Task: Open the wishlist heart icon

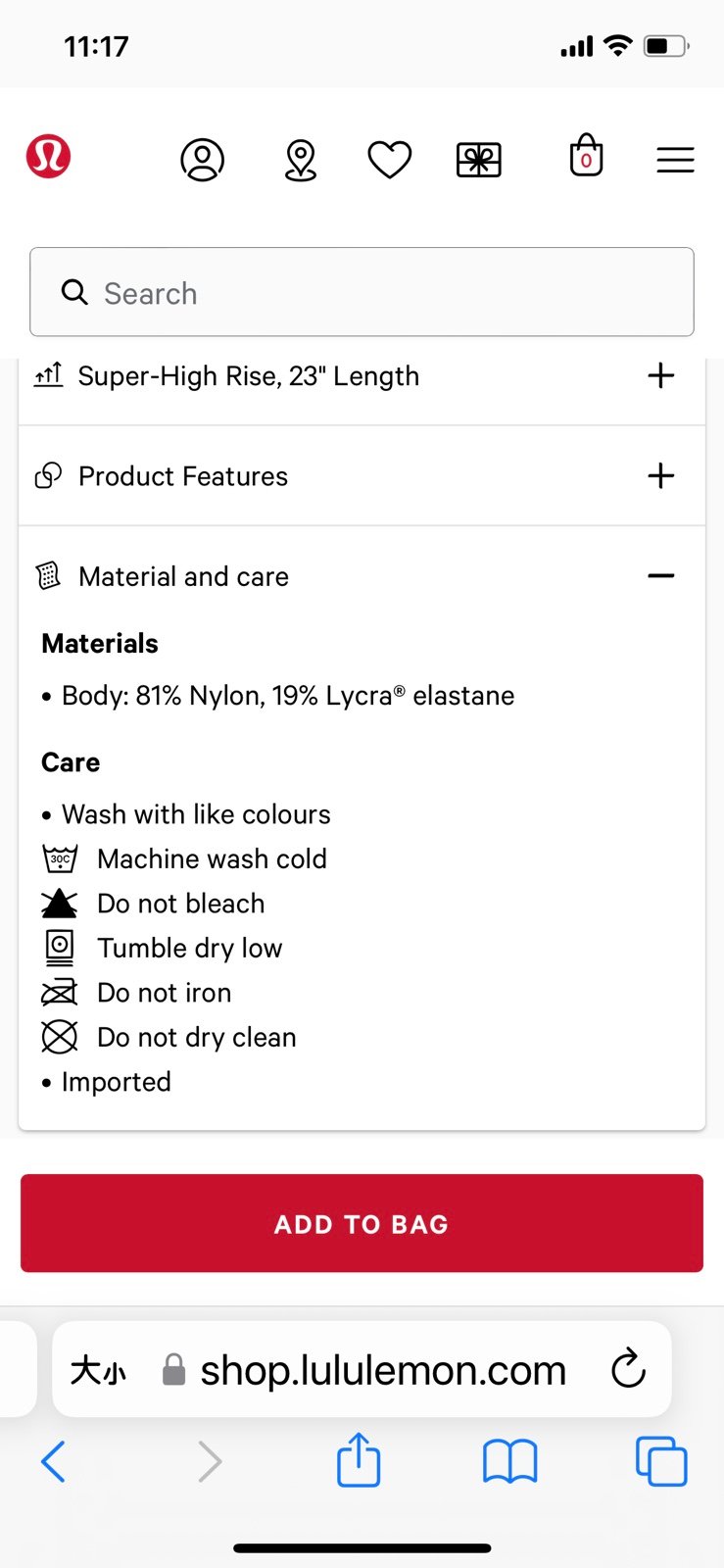Action: pos(390,160)
